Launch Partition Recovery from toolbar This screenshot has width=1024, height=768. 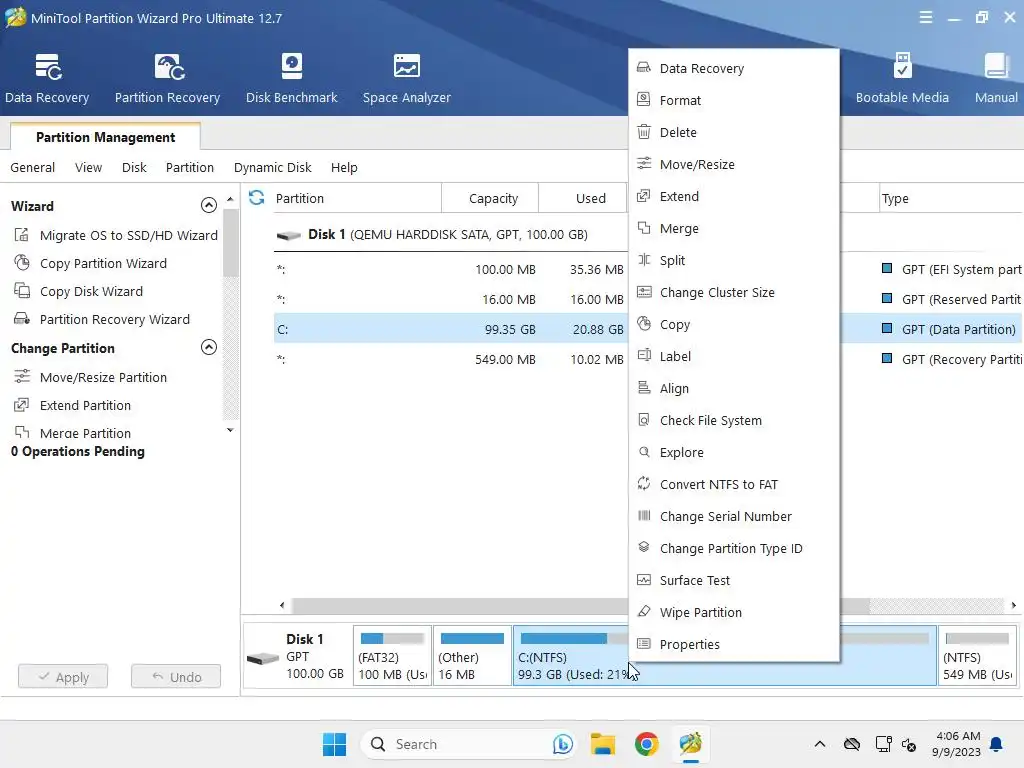click(167, 78)
